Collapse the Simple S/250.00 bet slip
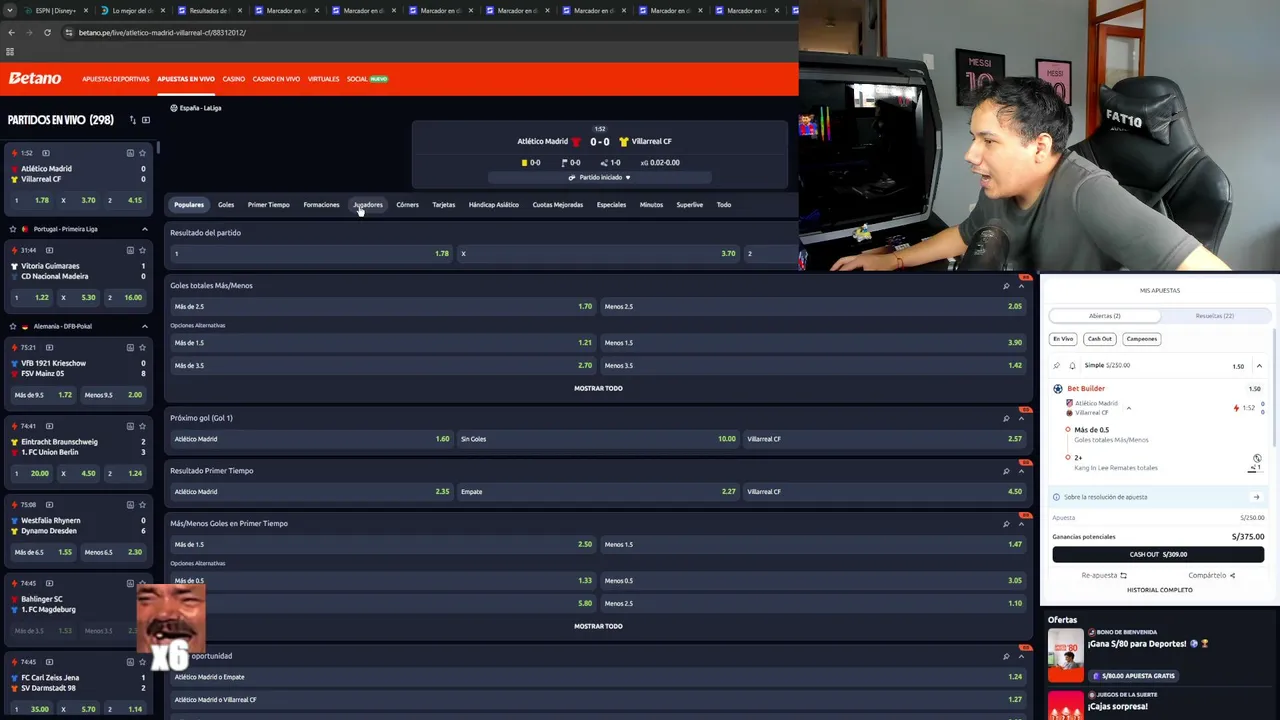Viewport: 1280px width, 720px height. pyautogui.click(x=1259, y=366)
